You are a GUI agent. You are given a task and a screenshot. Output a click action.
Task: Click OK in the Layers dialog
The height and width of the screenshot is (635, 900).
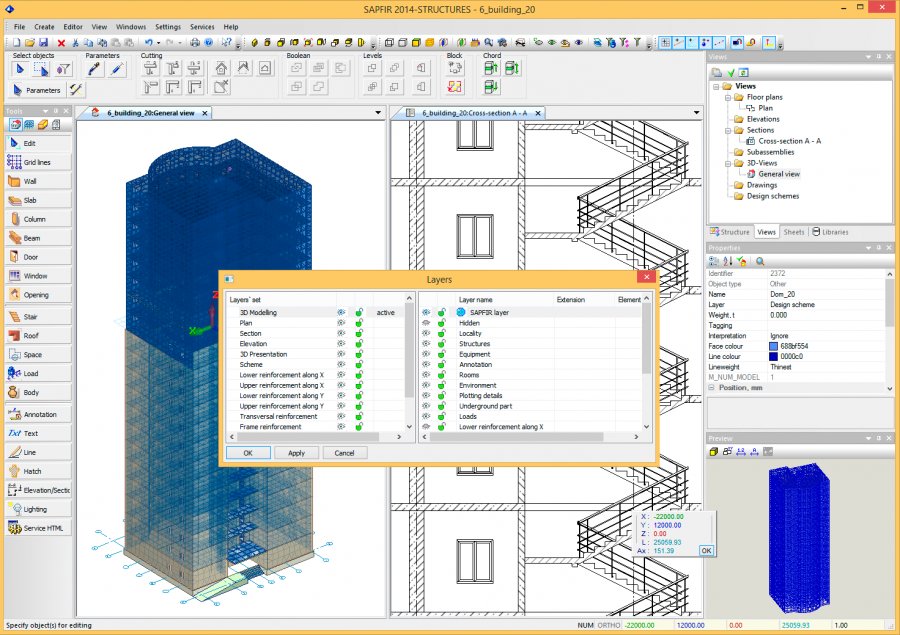point(248,453)
